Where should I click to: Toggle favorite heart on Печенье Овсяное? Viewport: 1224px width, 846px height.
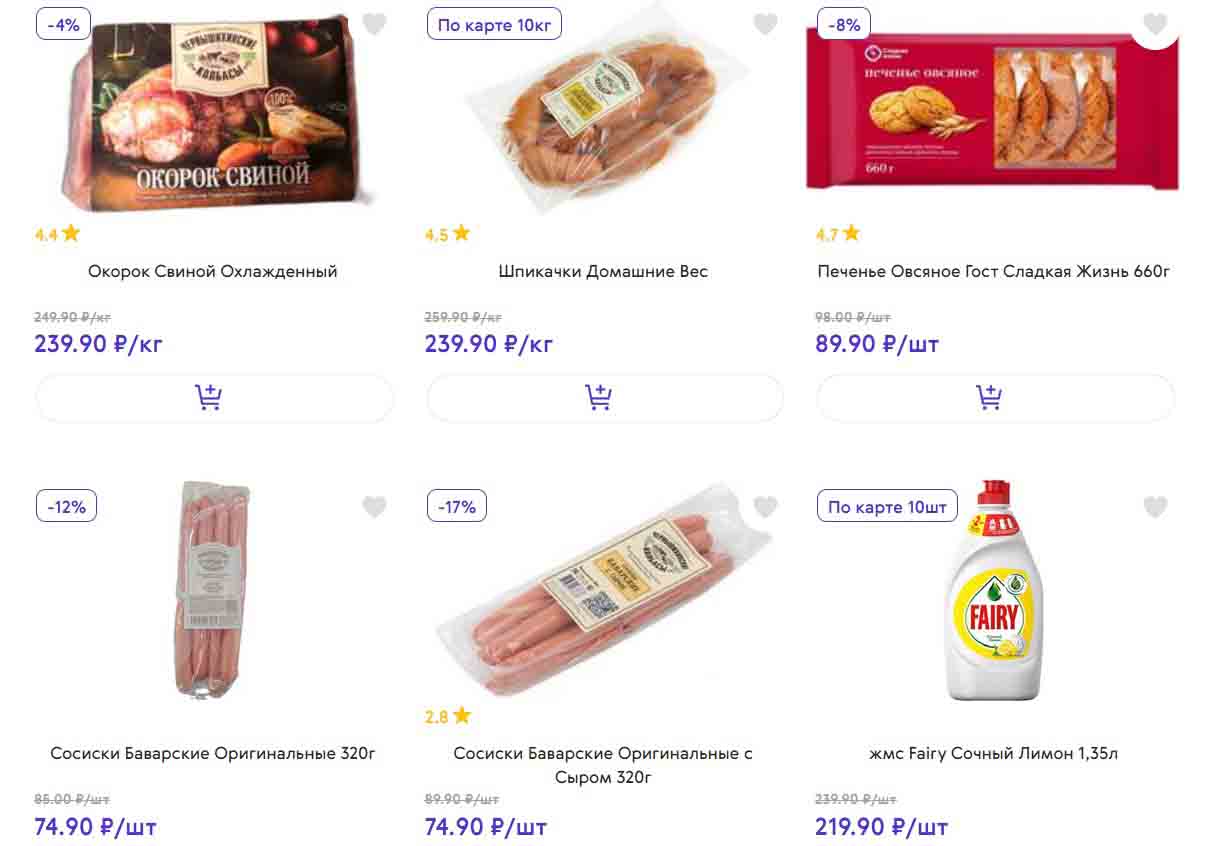point(1155,24)
